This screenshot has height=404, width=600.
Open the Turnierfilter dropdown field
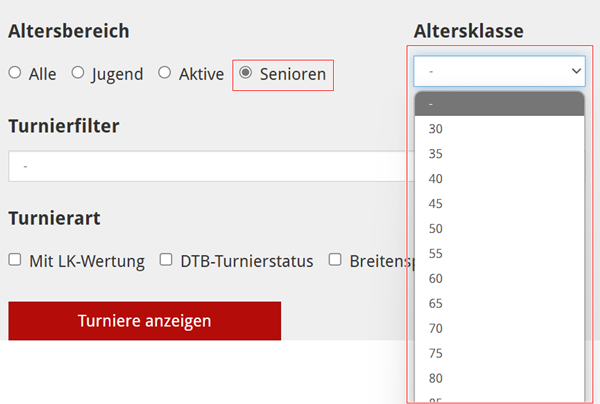pyautogui.click(x=211, y=166)
